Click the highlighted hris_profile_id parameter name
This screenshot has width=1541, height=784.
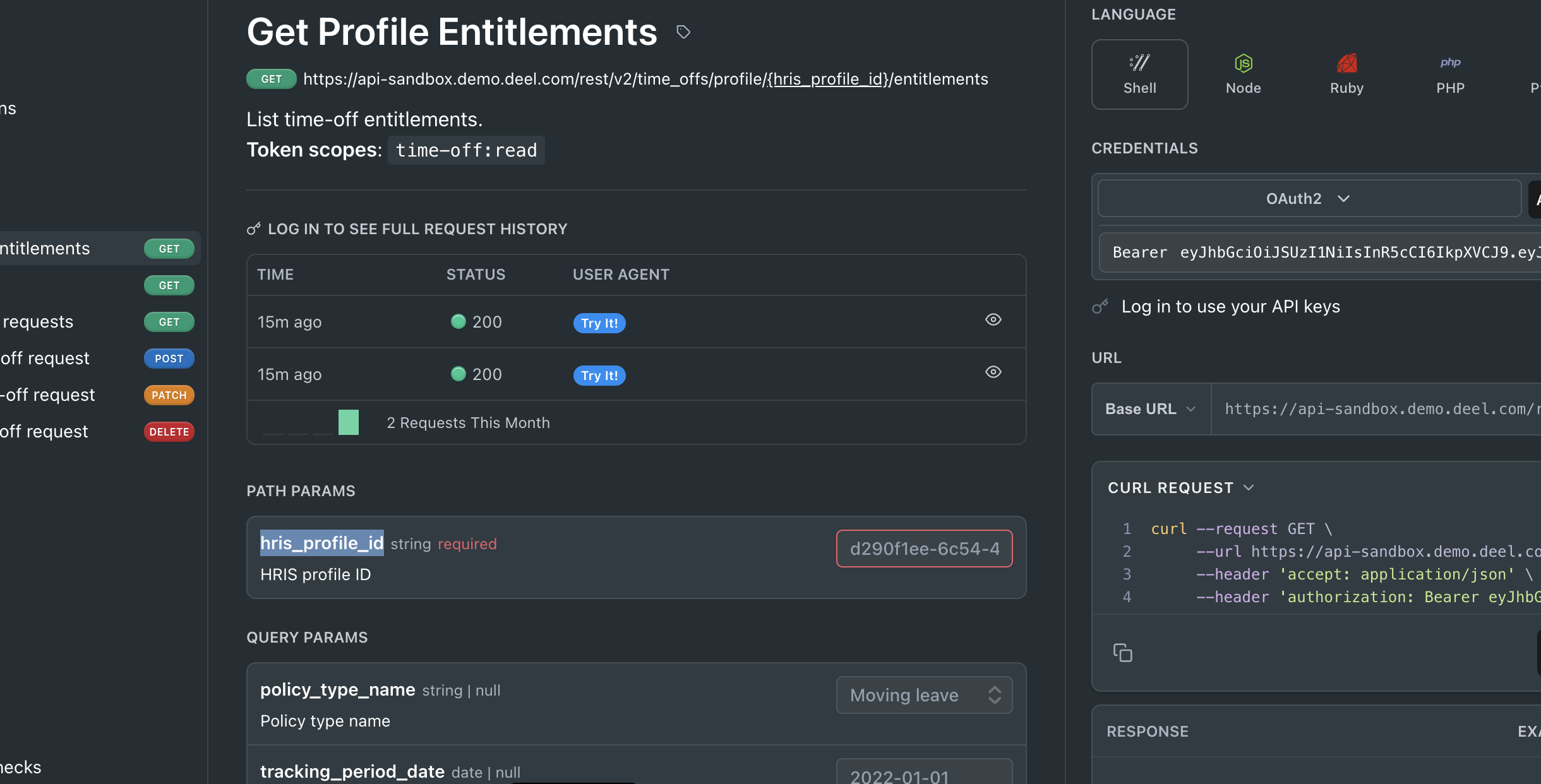pos(322,543)
